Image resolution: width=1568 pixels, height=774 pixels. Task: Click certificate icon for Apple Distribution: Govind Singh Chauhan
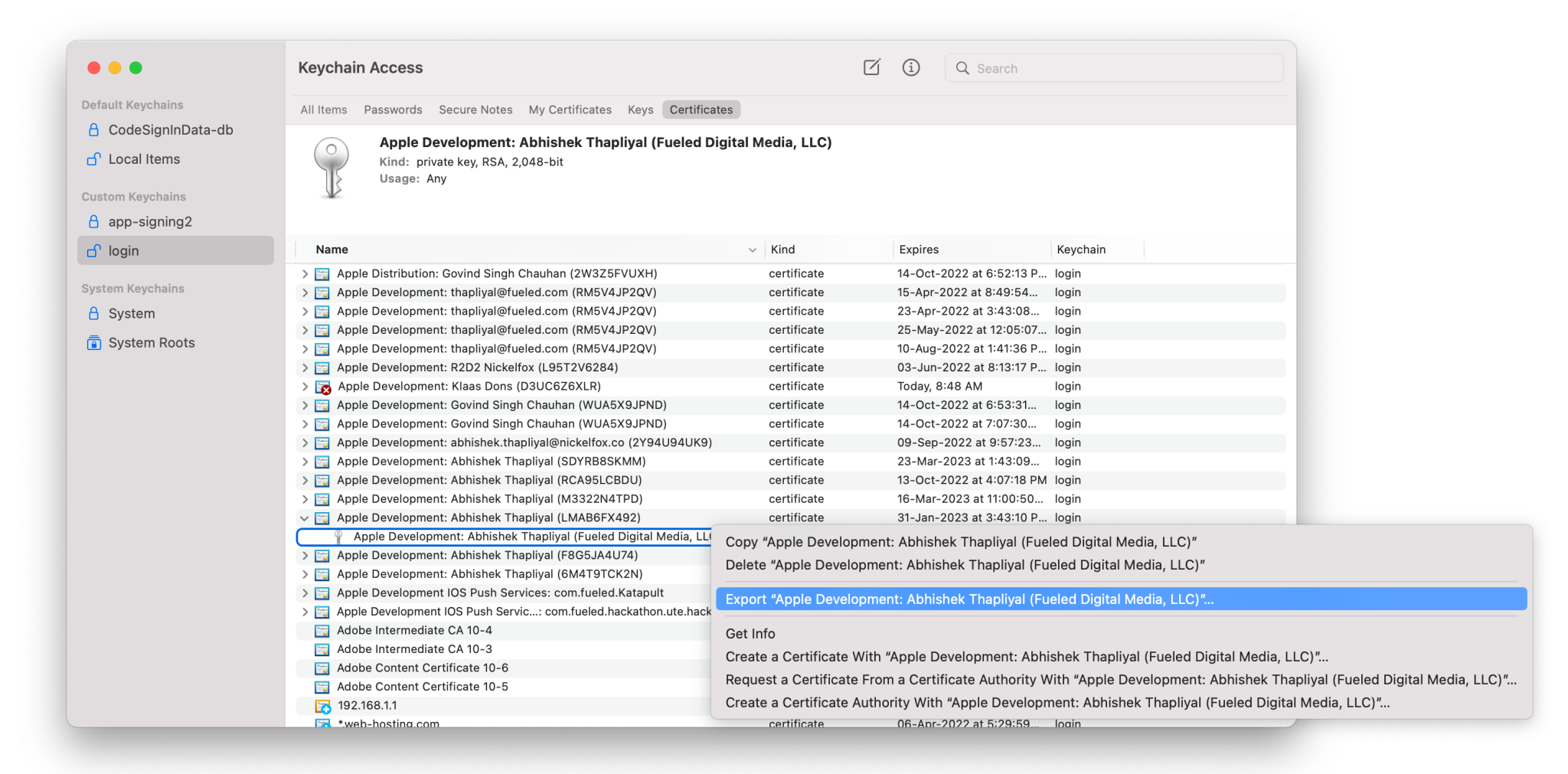(x=322, y=273)
